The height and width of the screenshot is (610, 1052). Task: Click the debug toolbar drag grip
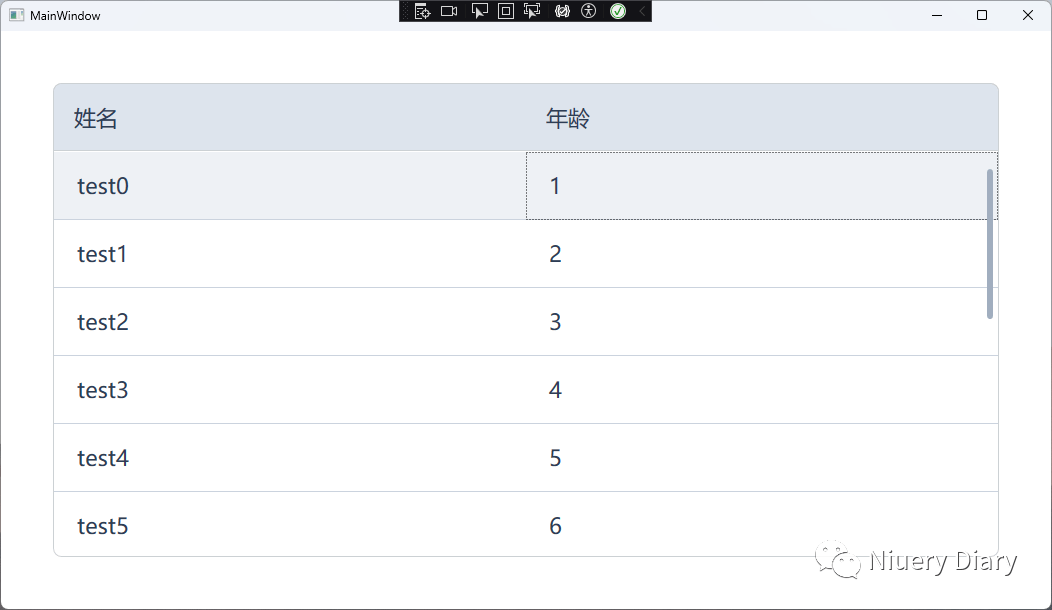(x=405, y=11)
